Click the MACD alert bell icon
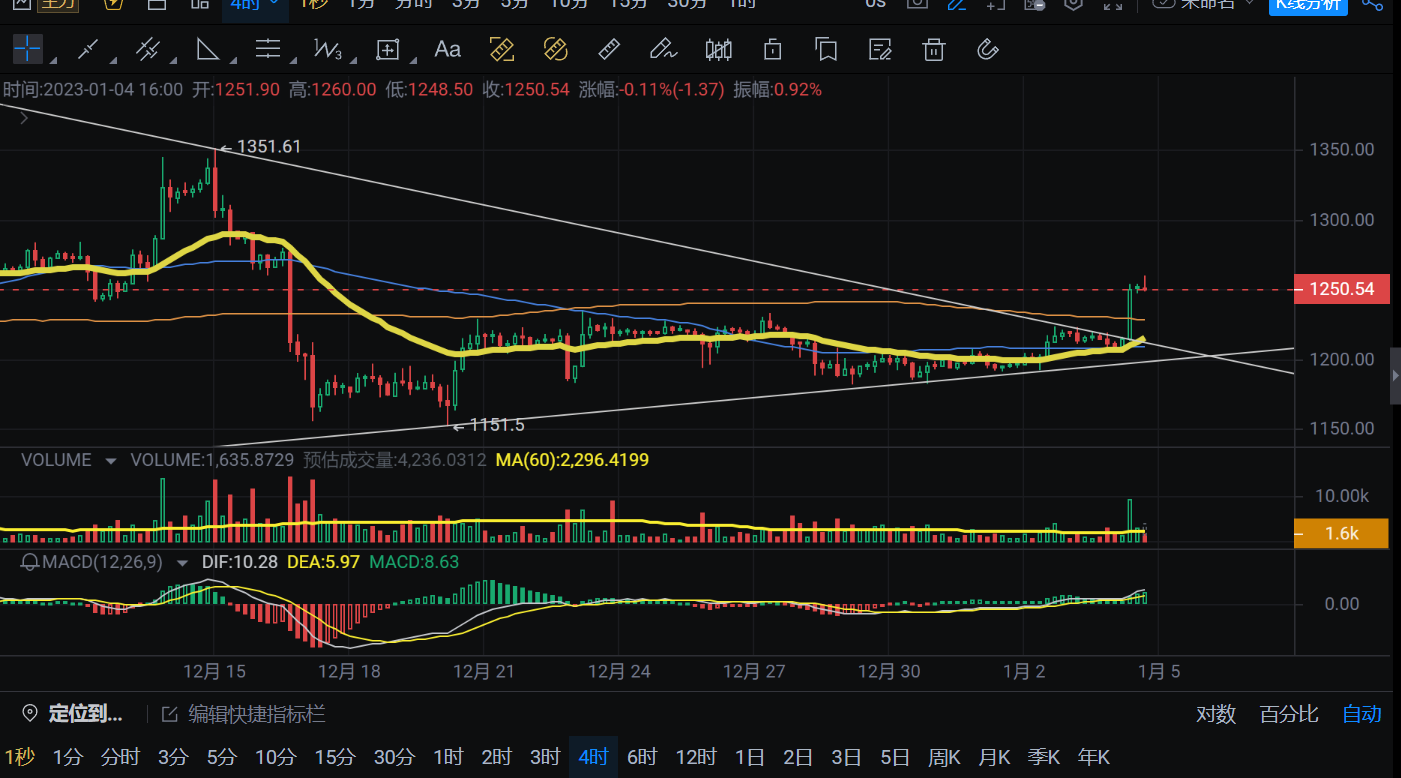The width and height of the screenshot is (1401, 778). tap(30, 562)
